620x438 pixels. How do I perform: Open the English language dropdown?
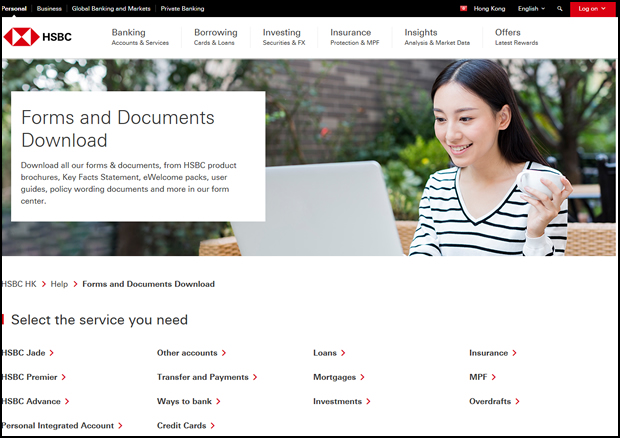(531, 8)
